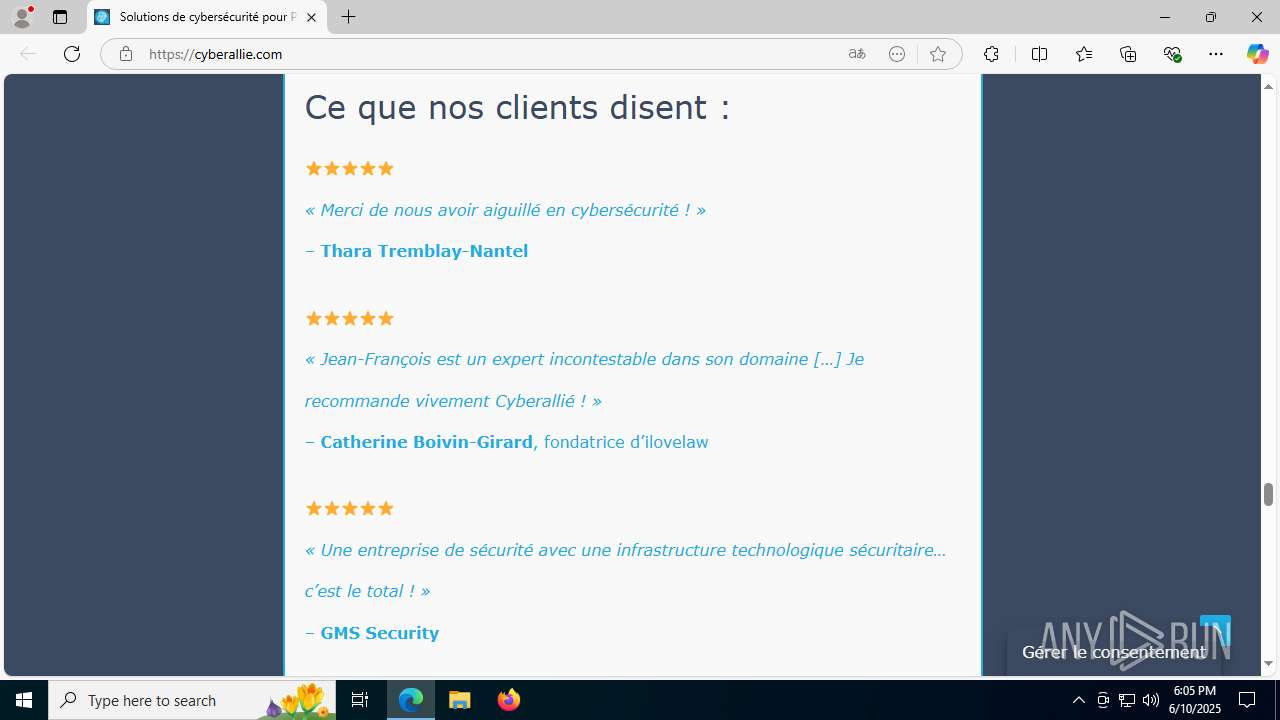Open Task View on taskbar
Image resolution: width=1280 pixels, height=720 pixels.
pos(360,700)
